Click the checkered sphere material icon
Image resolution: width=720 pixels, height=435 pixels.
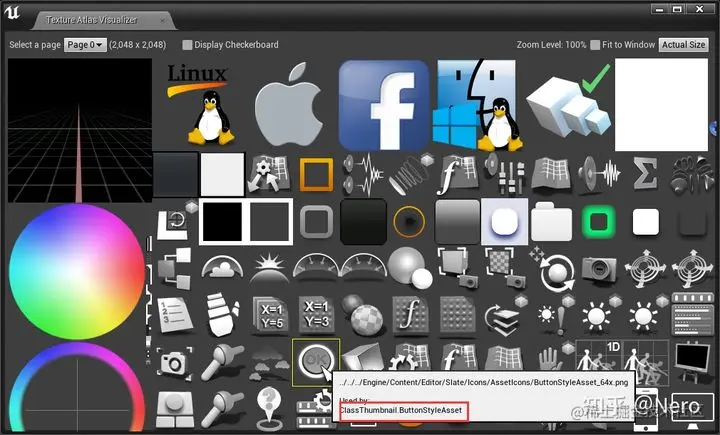(x=362, y=315)
